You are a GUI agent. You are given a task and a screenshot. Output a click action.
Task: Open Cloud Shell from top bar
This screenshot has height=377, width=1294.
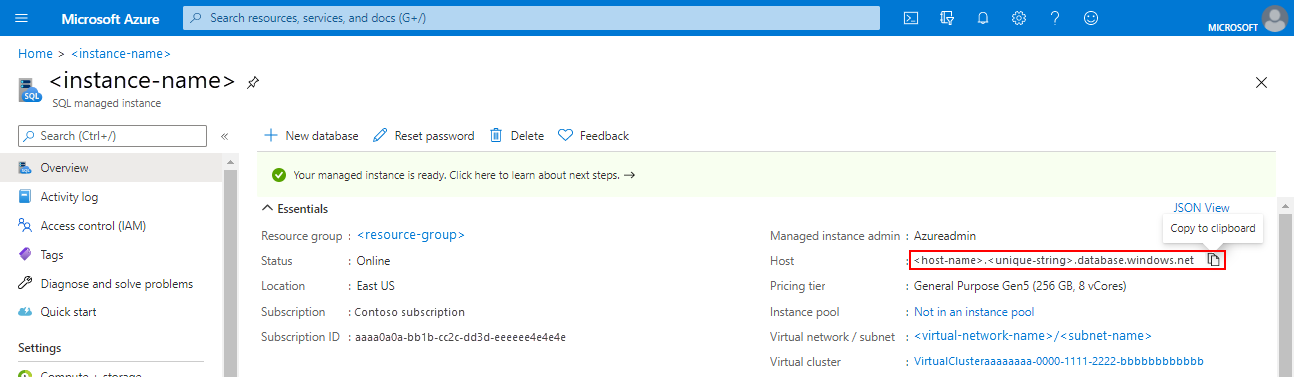[x=911, y=18]
